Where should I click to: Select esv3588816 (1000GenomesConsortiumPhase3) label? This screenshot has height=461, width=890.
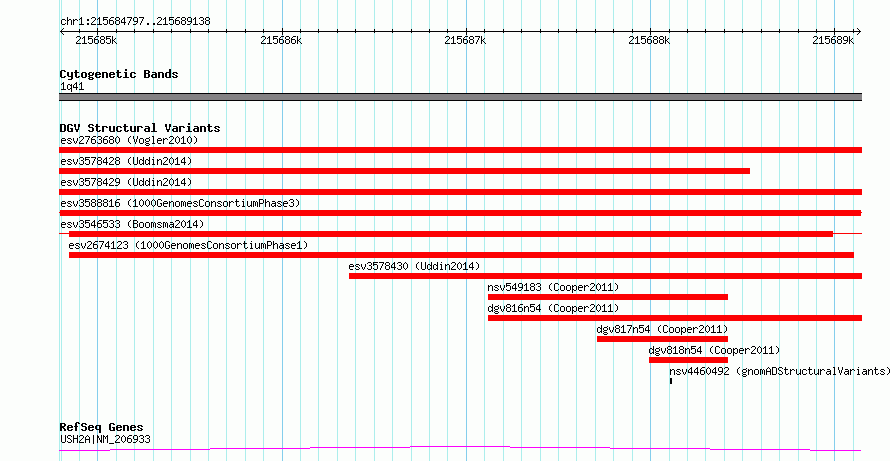tap(180, 203)
